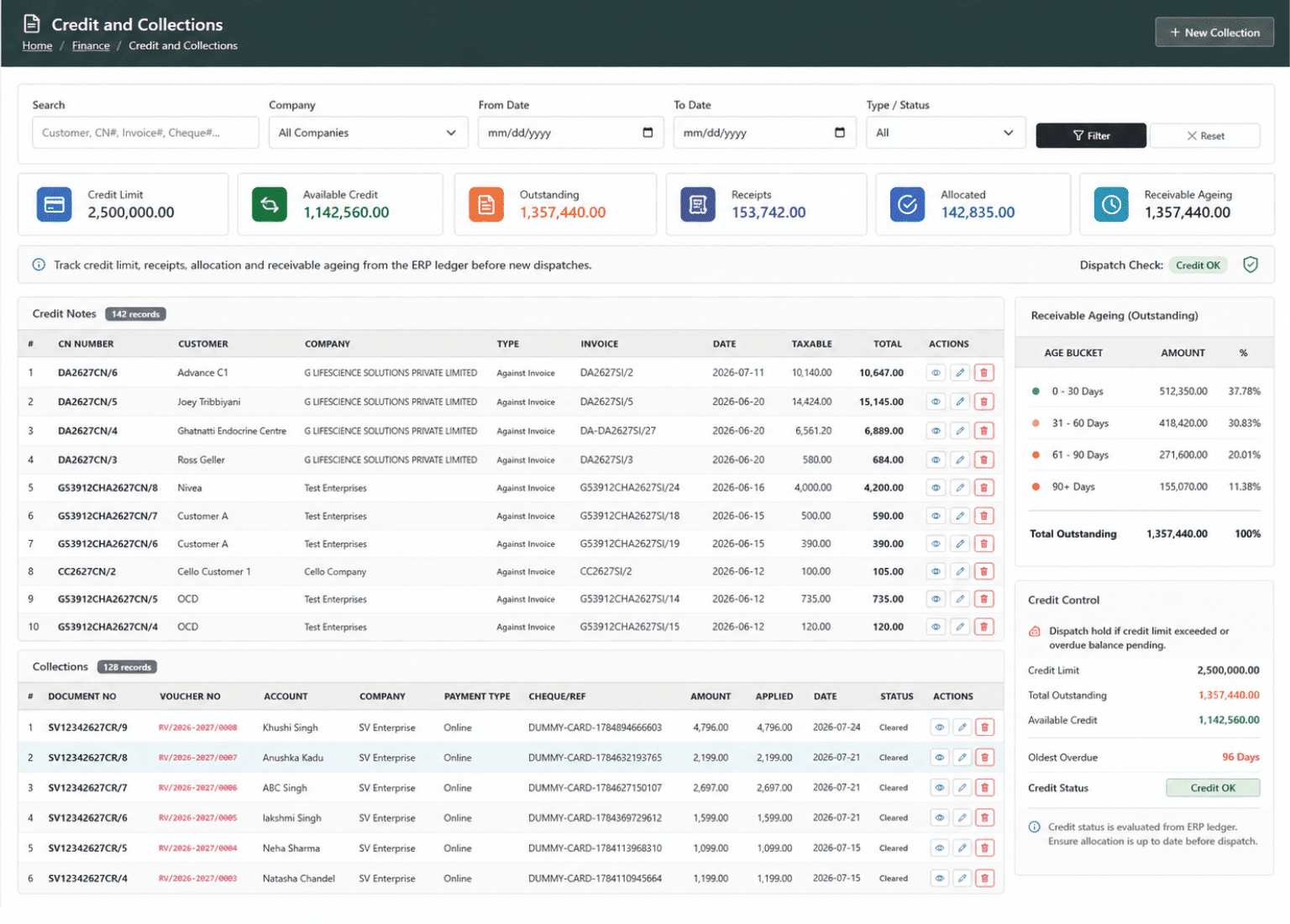Select customer Ghatnatti Endocrine Centre
Viewport: 1290px width, 924px height.
[232, 431]
